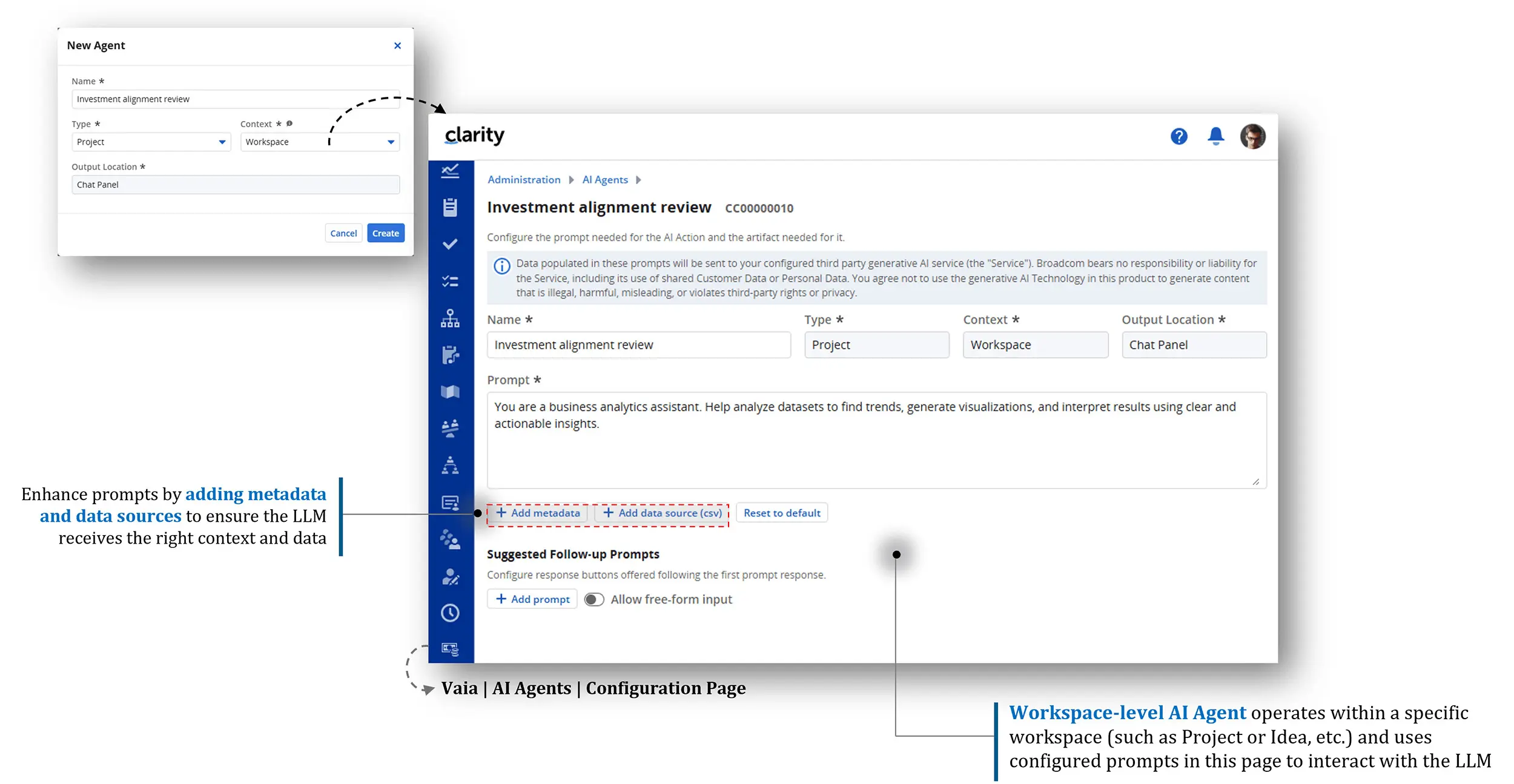Image resolution: width=1514 pixels, height=784 pixels.
Task: Click the Name field in New Agent dialog
Action: point(236,99)
